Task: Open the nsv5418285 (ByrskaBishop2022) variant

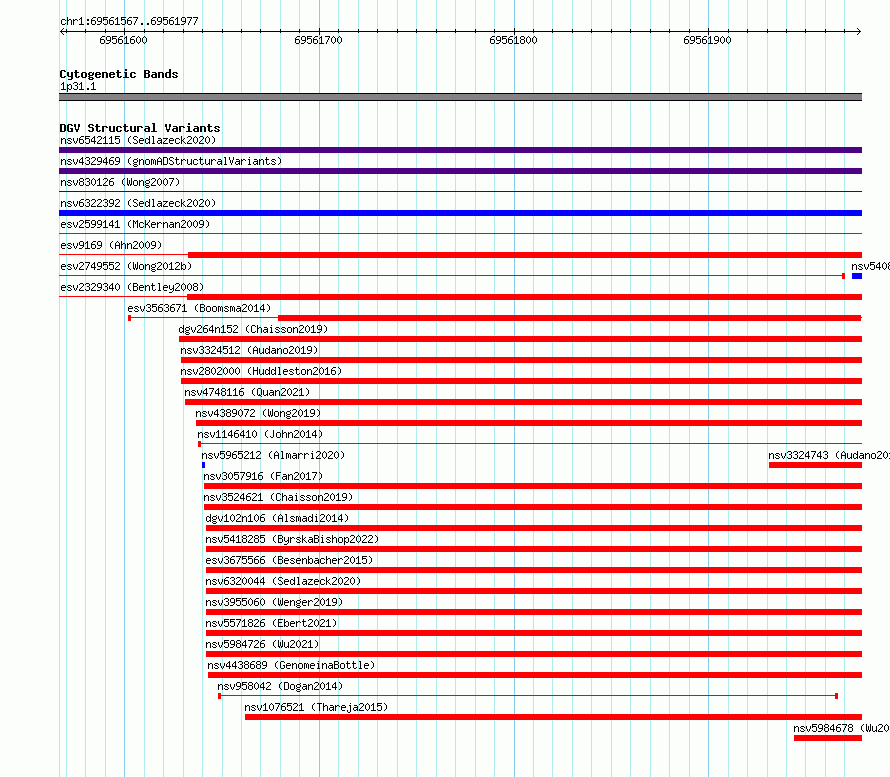Action: 292,539
